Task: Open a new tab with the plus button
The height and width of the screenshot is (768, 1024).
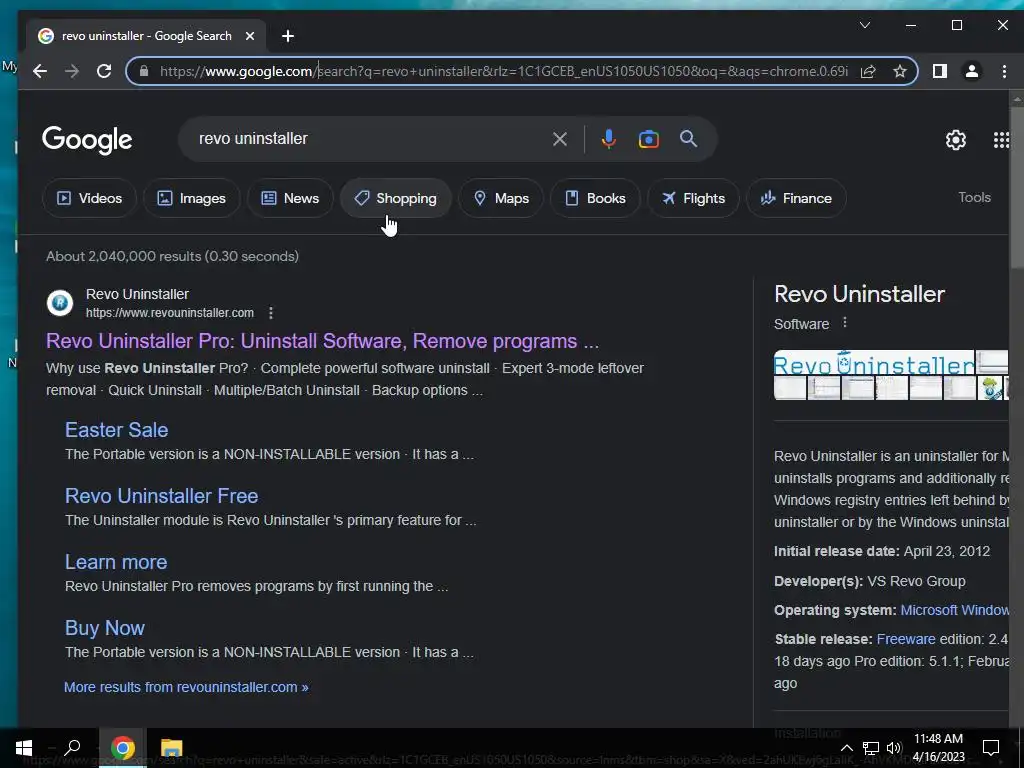Action: (x=288, y=36)
